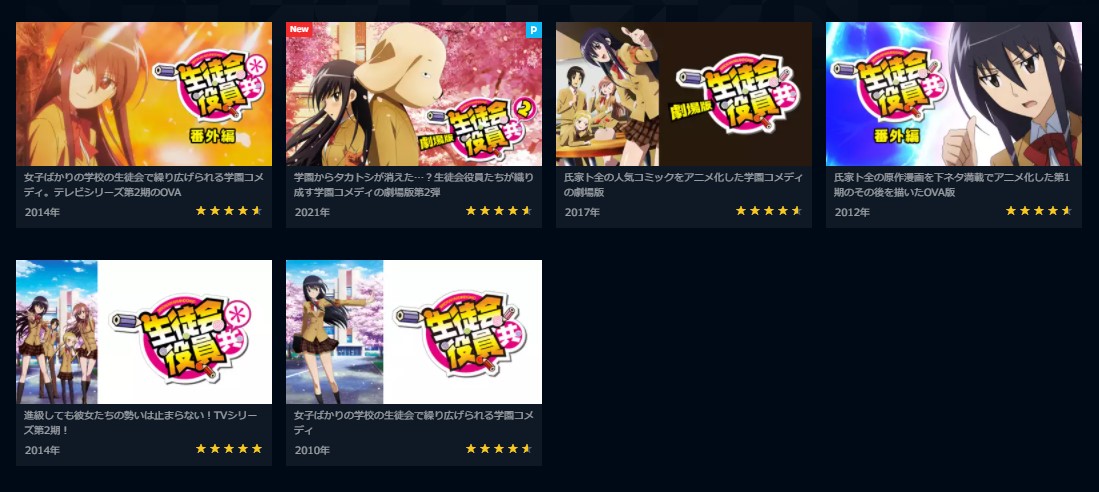Click the star rating of the 2012 OVA
Screen dimensions: 1099x492
pyautogui.click(x=1038, y=210)
